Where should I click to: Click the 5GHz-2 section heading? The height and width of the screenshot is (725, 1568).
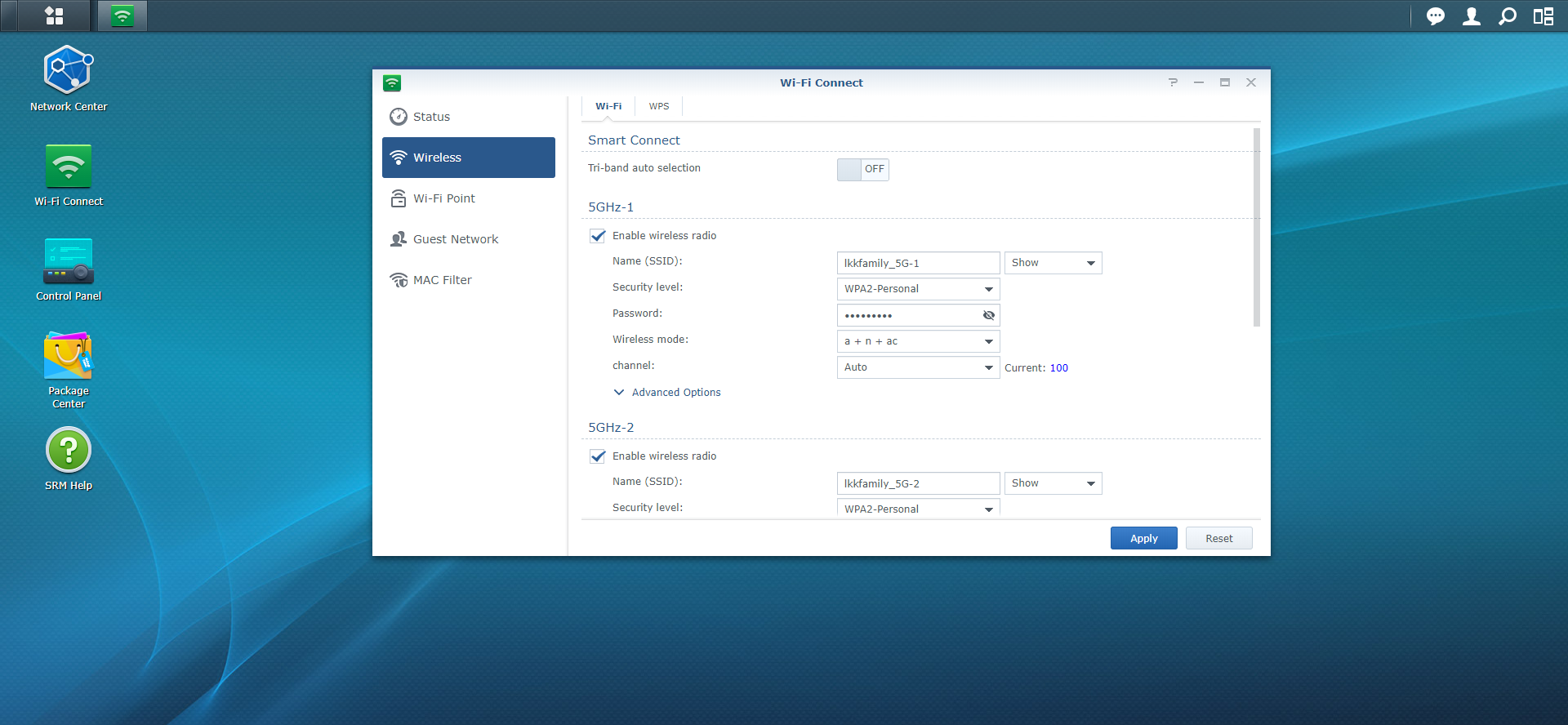coord(611,428)
